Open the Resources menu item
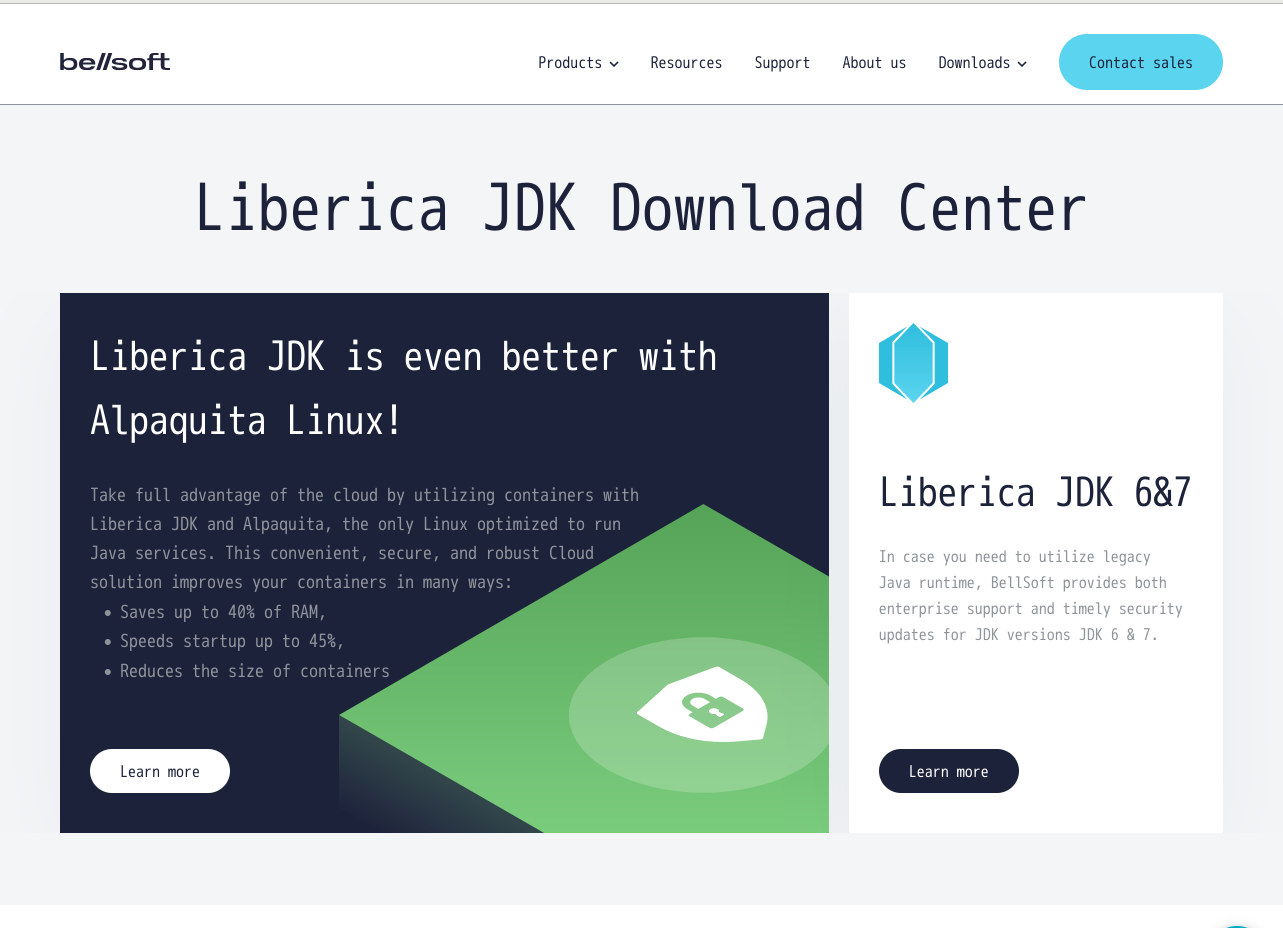 pos(686,63)
